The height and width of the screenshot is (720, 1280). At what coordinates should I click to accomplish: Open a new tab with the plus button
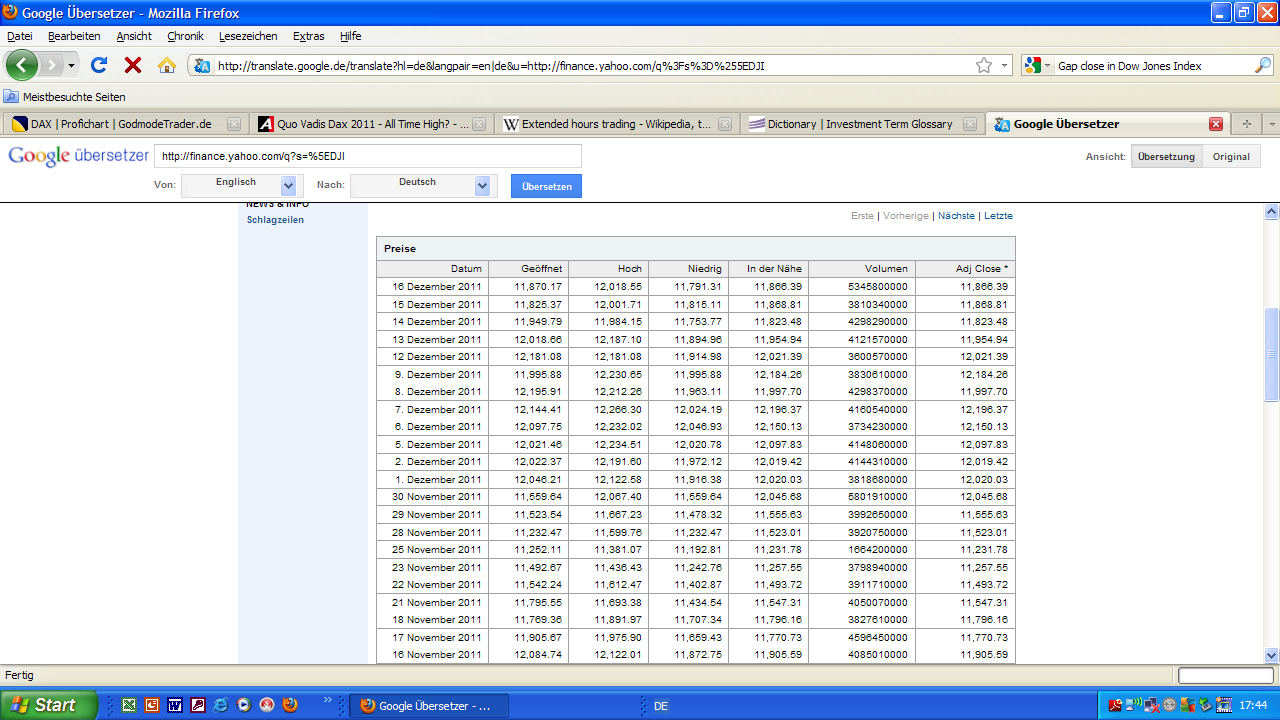click(1246, 124)
